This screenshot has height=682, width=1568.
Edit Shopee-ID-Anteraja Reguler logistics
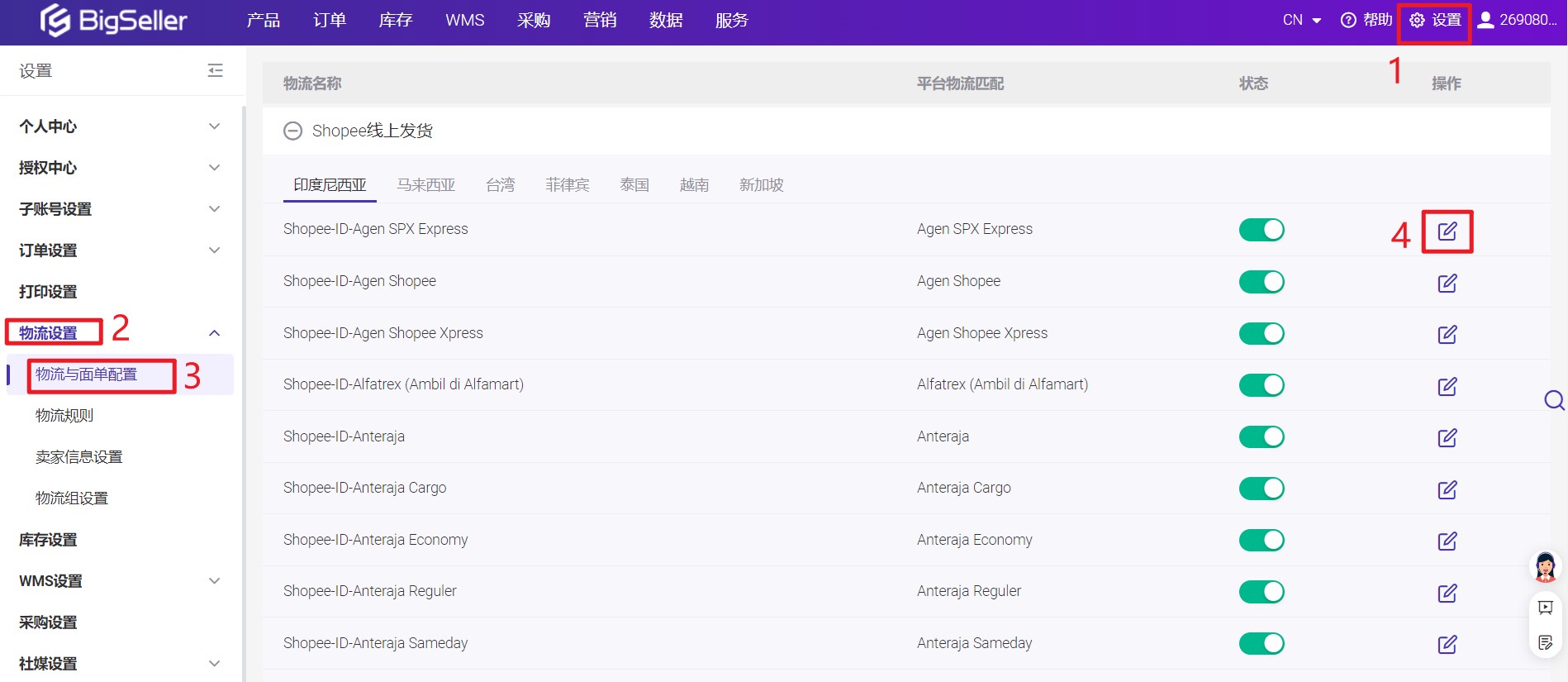click(1447, 594)
